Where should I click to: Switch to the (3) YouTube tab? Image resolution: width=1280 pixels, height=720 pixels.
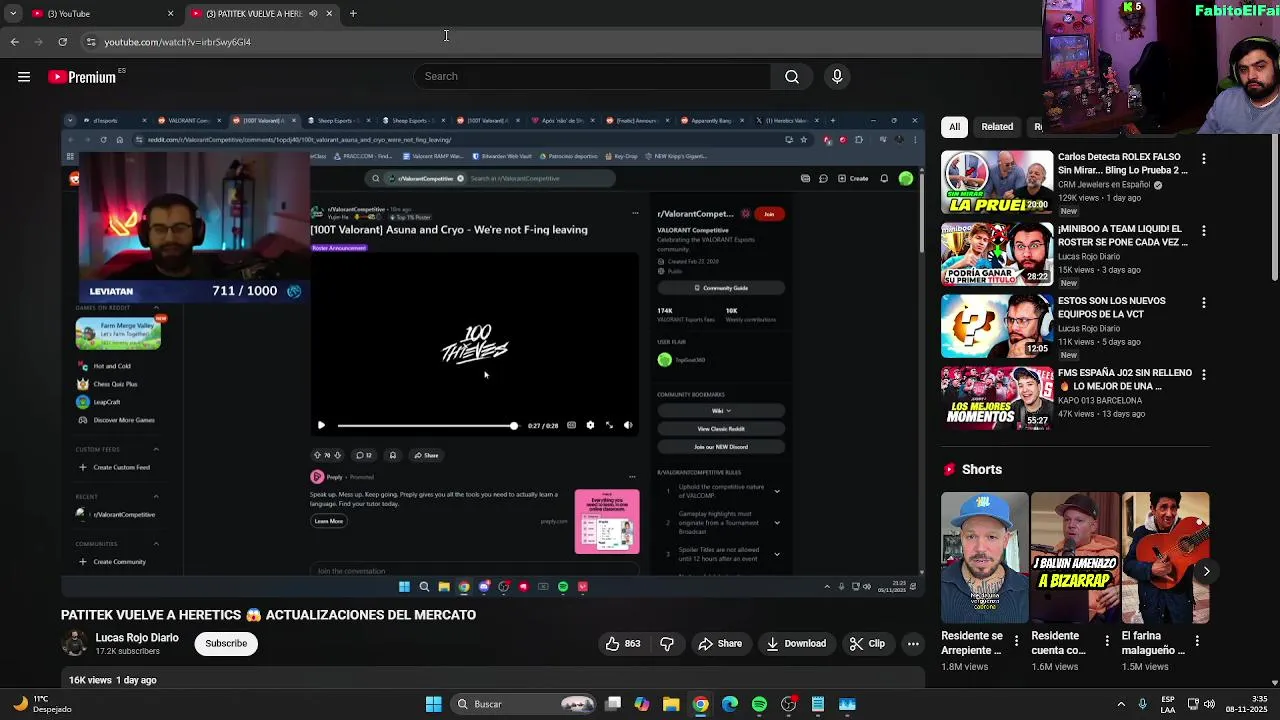point(98,13)
